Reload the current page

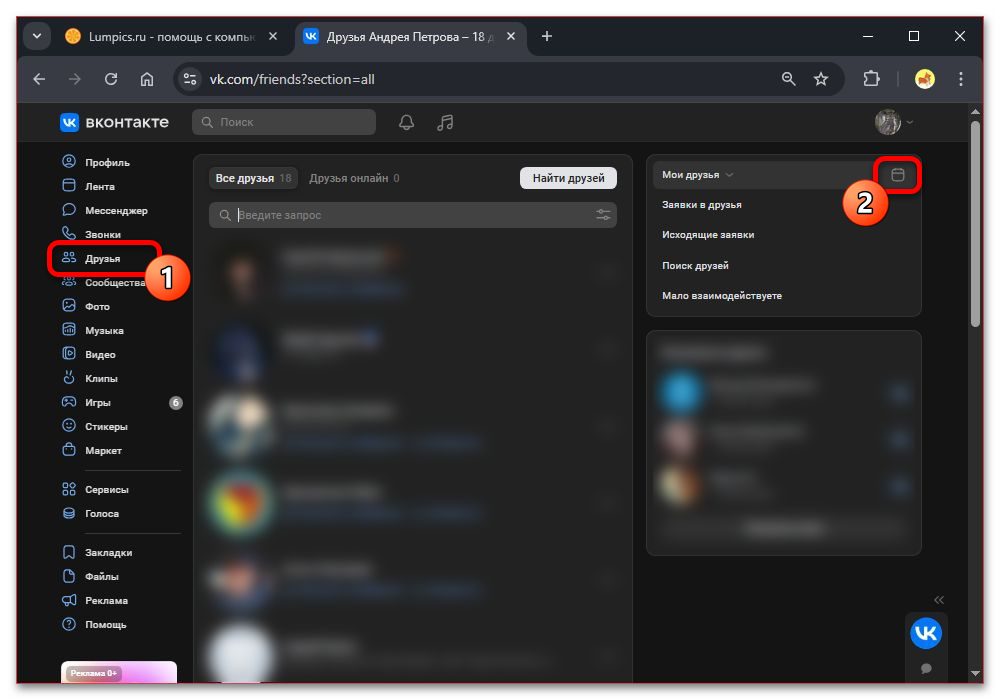[111, 79]
